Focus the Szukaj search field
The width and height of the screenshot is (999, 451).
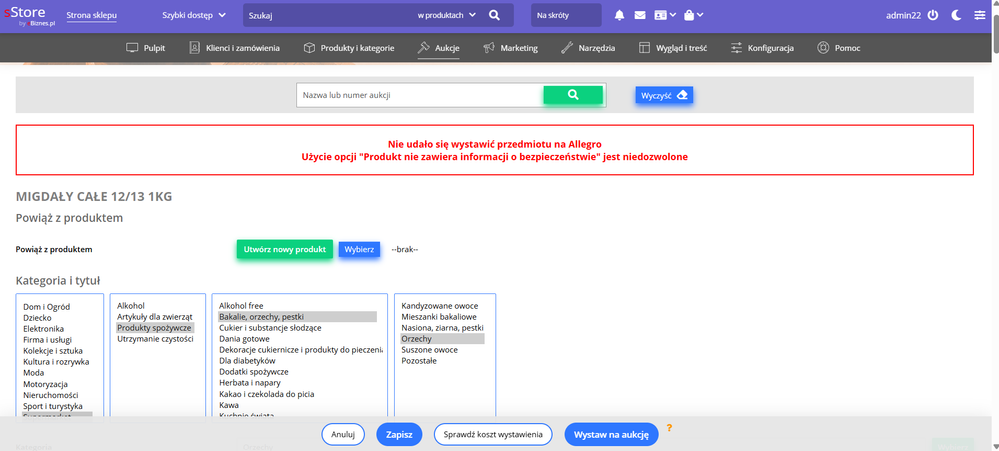(328, 15)
